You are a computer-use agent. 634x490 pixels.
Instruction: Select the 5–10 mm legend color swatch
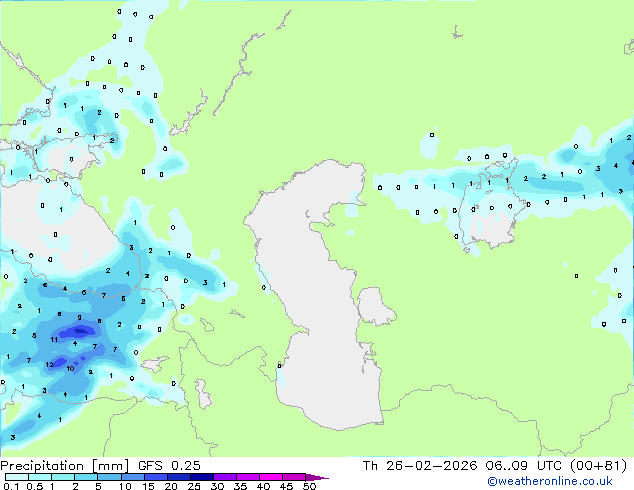pos(109,477)
